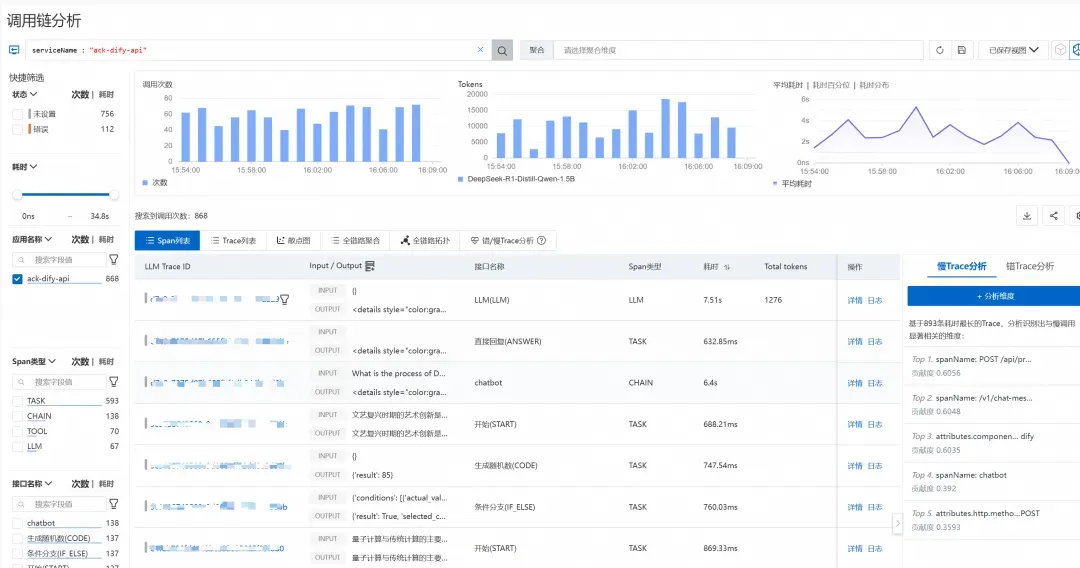Image resolution: width=1080 pixels, height=568 pixels.
Task: Click the right handle of the 耗时 slider
Action: click(x=114, y=195)
